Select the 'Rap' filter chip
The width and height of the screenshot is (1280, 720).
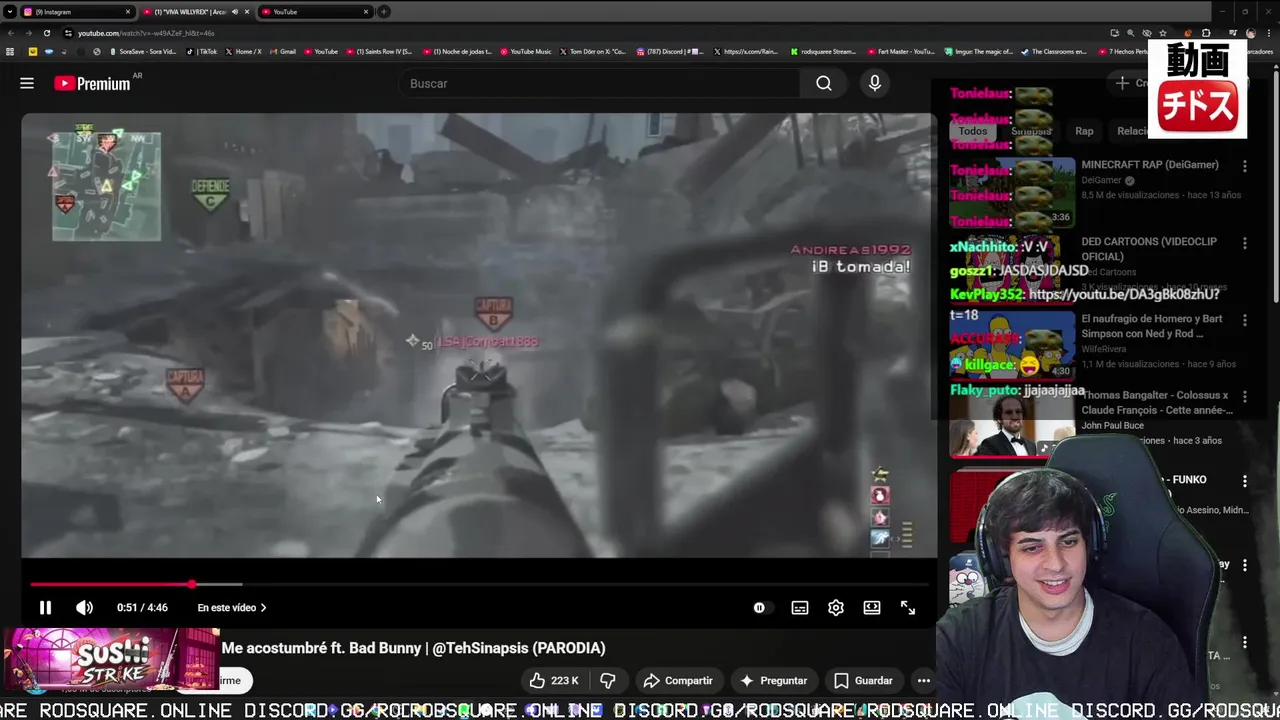coord(1084,131)
